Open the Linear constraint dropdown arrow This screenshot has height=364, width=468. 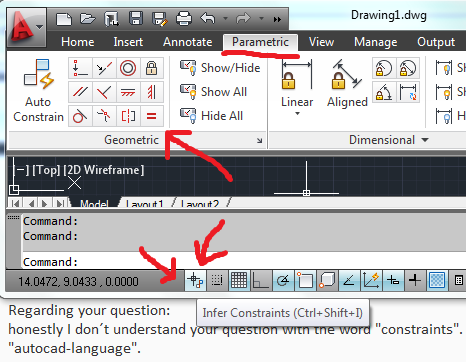tap(297, 114)
